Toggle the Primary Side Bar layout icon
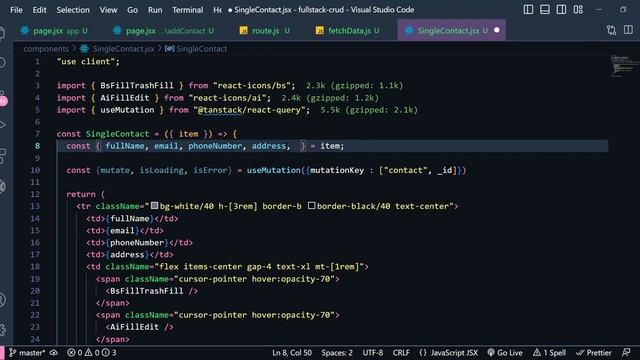640x360 pixels. 528,9
